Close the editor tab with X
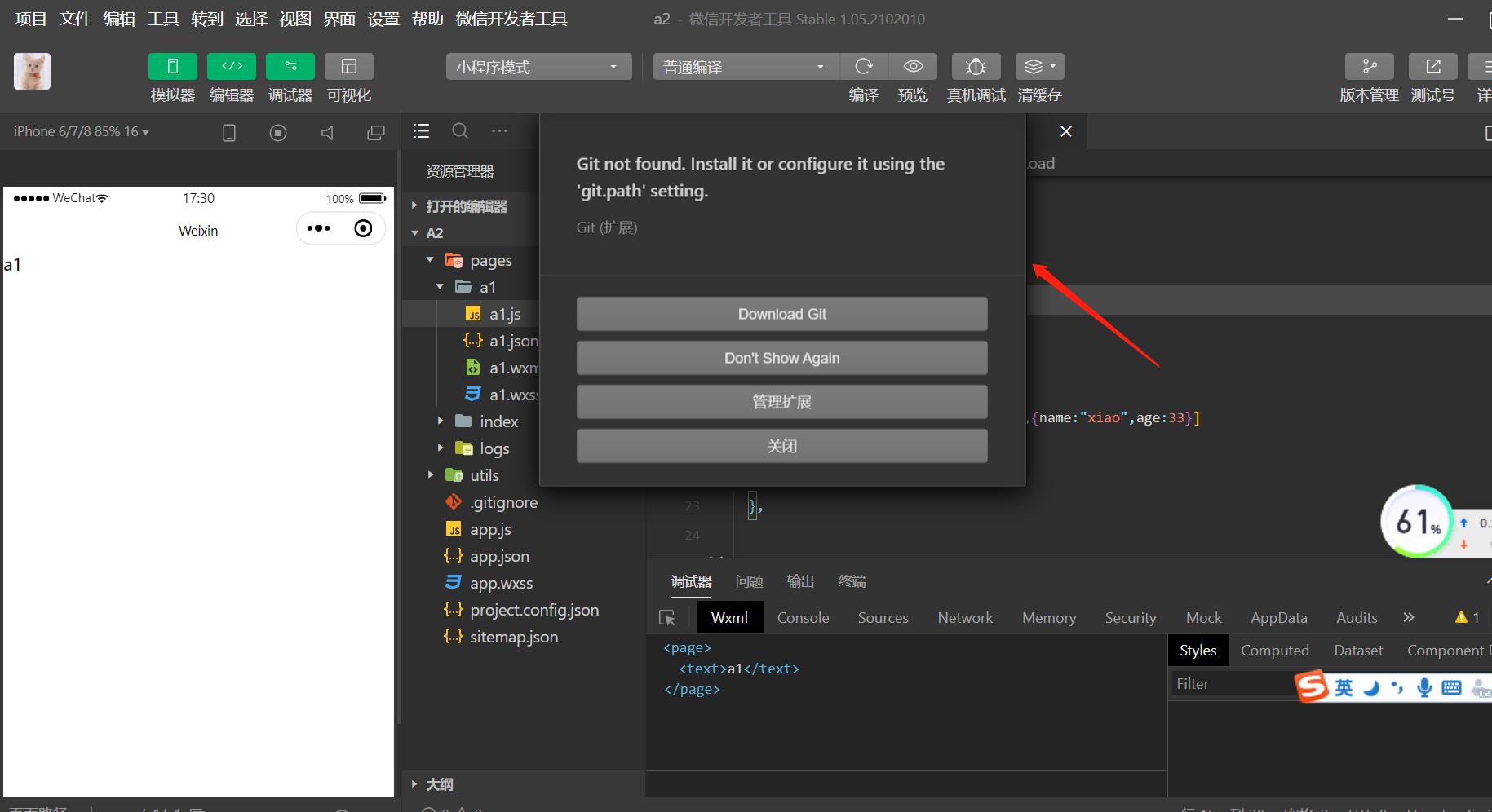The width and height of the screenshot is (1492, 812). (x=1065, y=131)
